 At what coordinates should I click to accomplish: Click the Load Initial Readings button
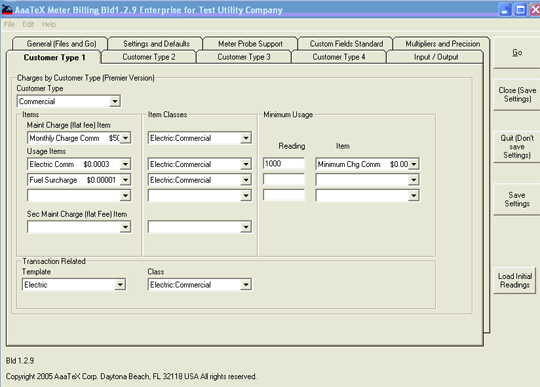(515, 280)
